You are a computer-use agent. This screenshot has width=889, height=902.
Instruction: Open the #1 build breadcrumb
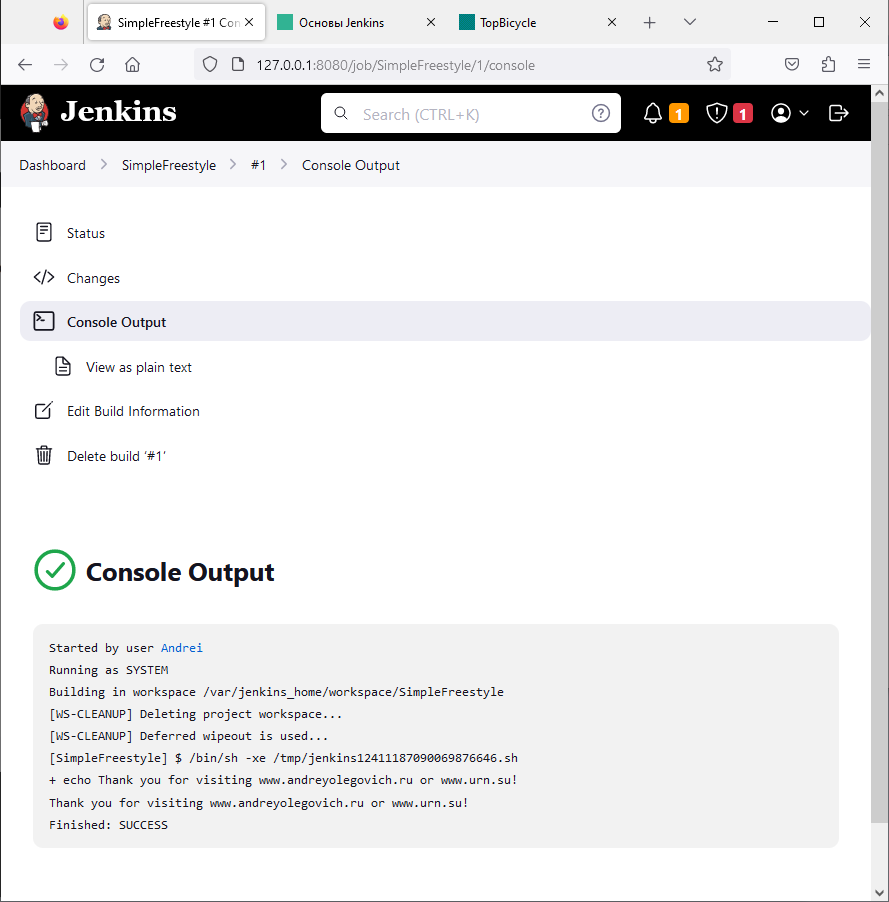click(258, 165)
